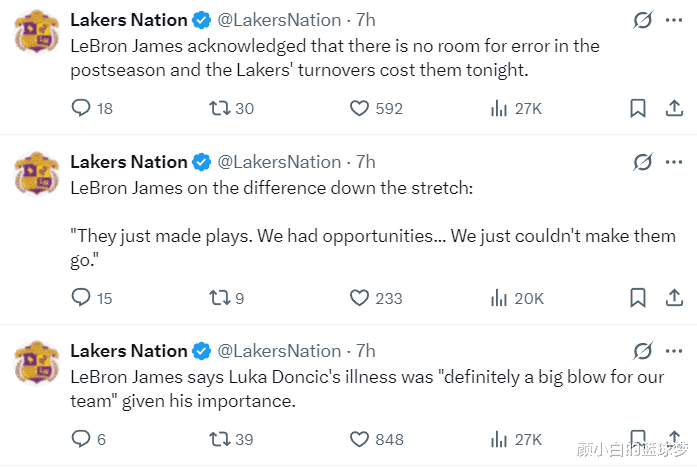Open the @LakersNation handle in the first tweet
This screenshot has width=697, height=468.
click(x=279, y=20)
